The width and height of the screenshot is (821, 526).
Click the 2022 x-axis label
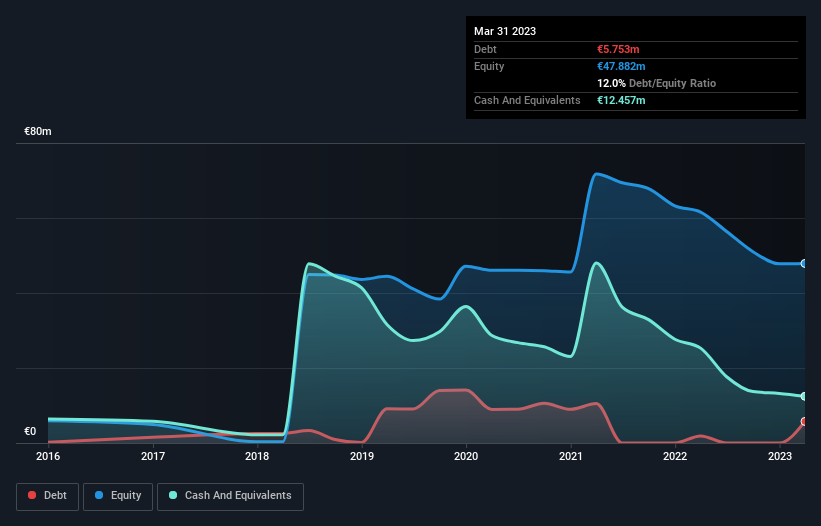(x=675, y=456)
